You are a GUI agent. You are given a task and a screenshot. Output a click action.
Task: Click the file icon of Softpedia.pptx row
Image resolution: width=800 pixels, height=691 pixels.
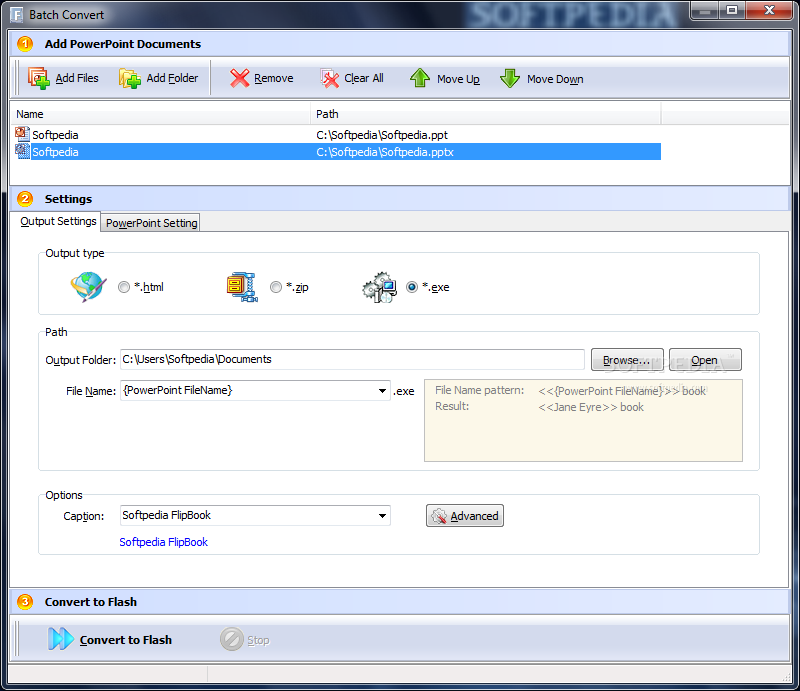tap(22, 151)
